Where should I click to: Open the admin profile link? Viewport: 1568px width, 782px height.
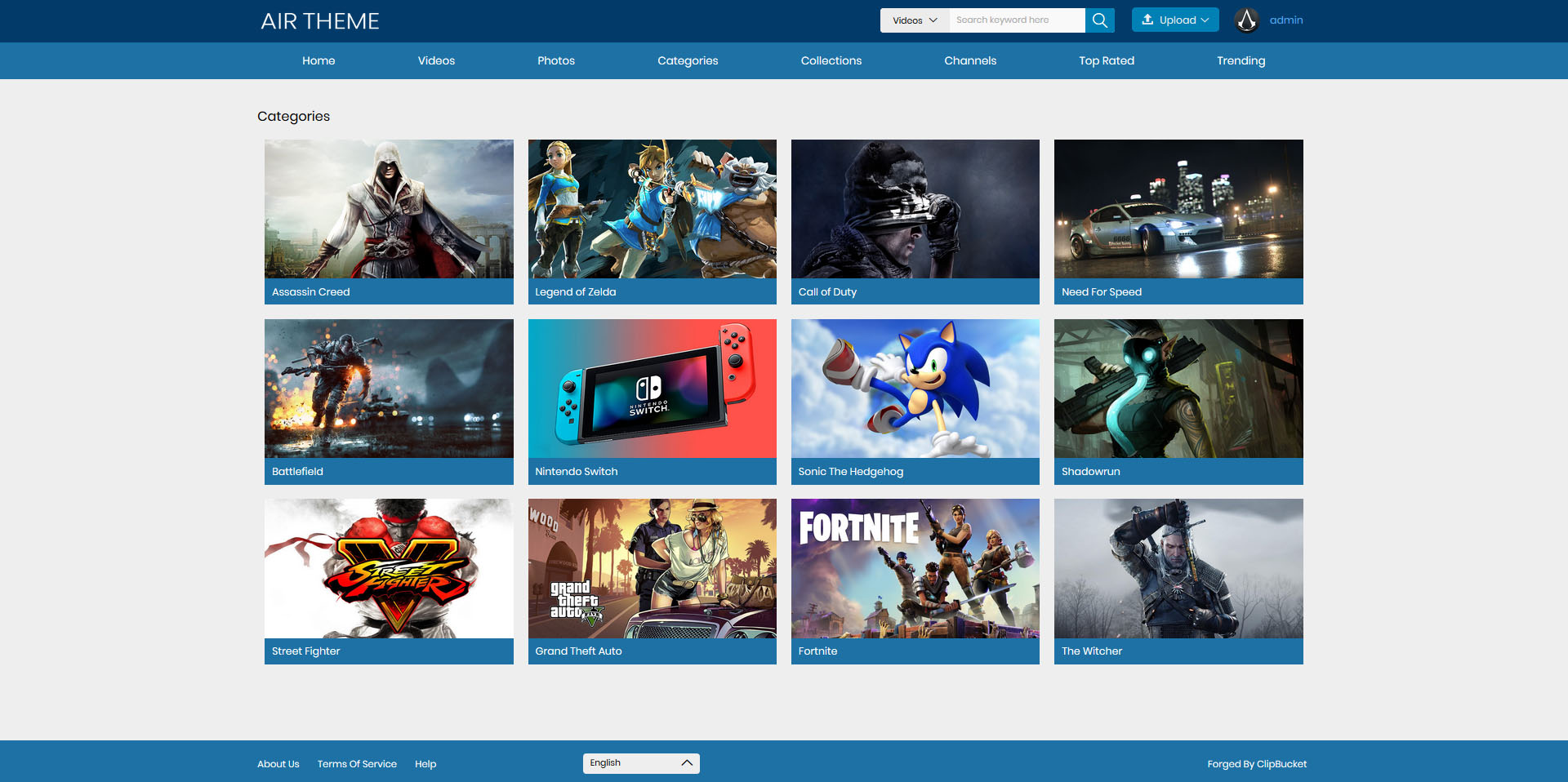(x=1286, y=20)
